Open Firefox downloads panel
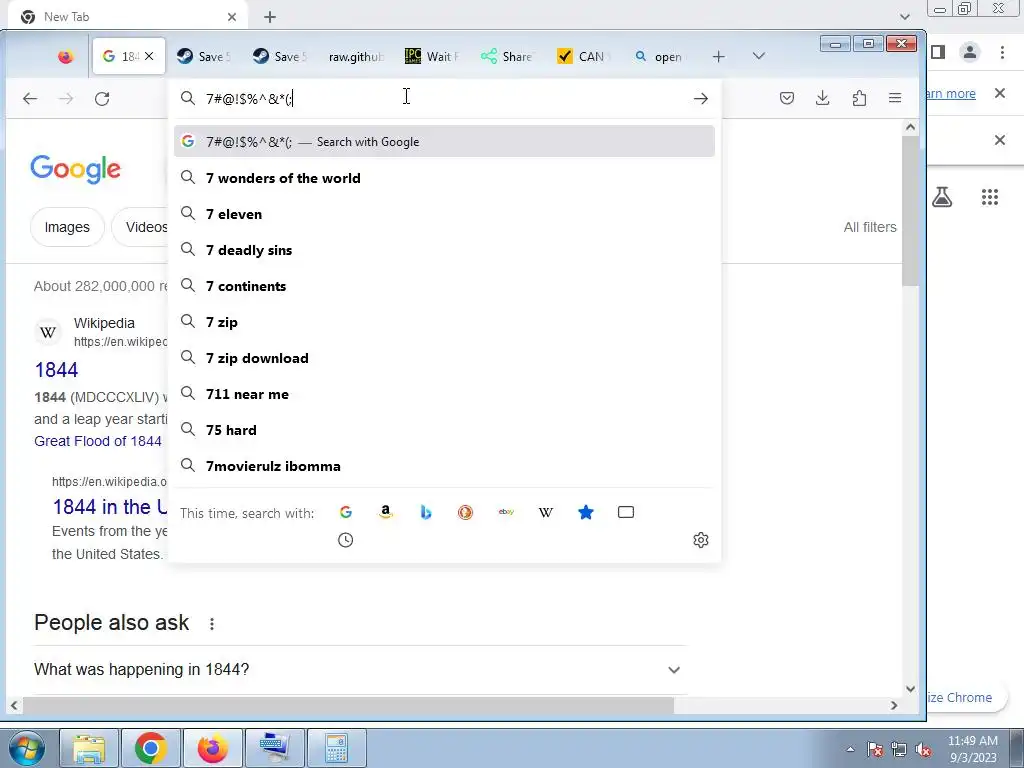1024x768 pixels. pos(823,99)
